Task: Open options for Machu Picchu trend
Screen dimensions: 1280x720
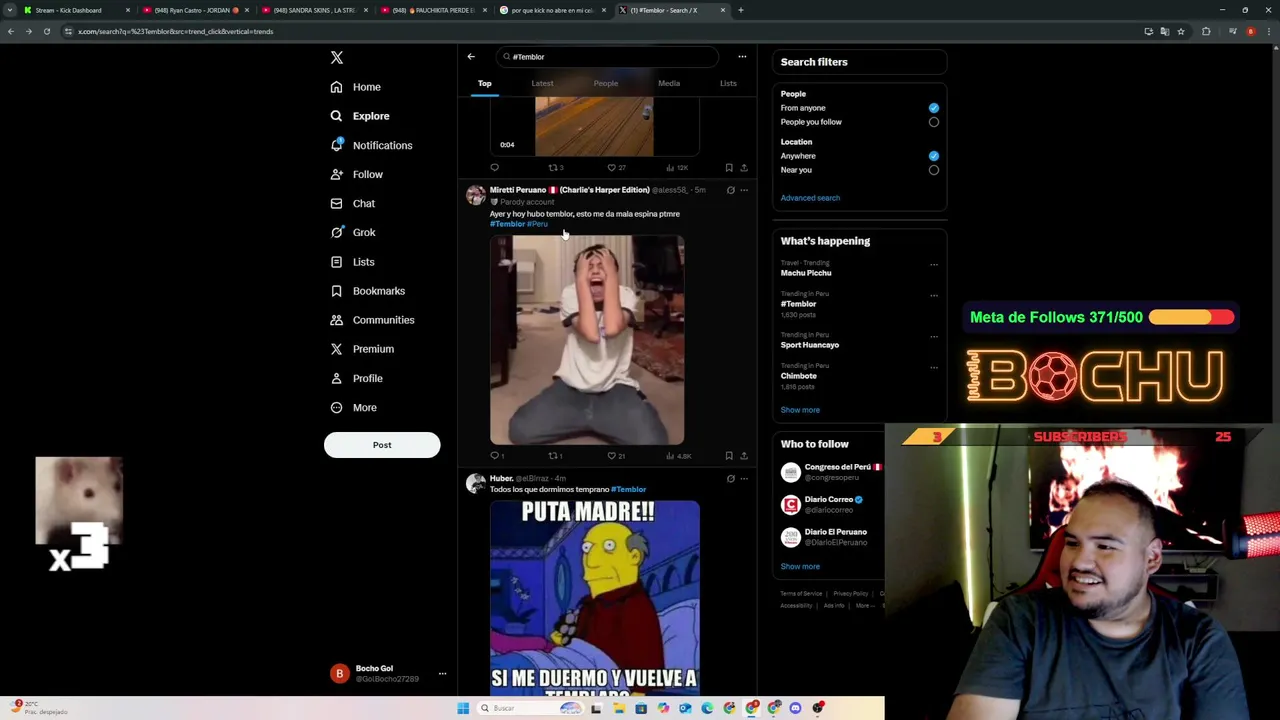Action: click(934, 265)
